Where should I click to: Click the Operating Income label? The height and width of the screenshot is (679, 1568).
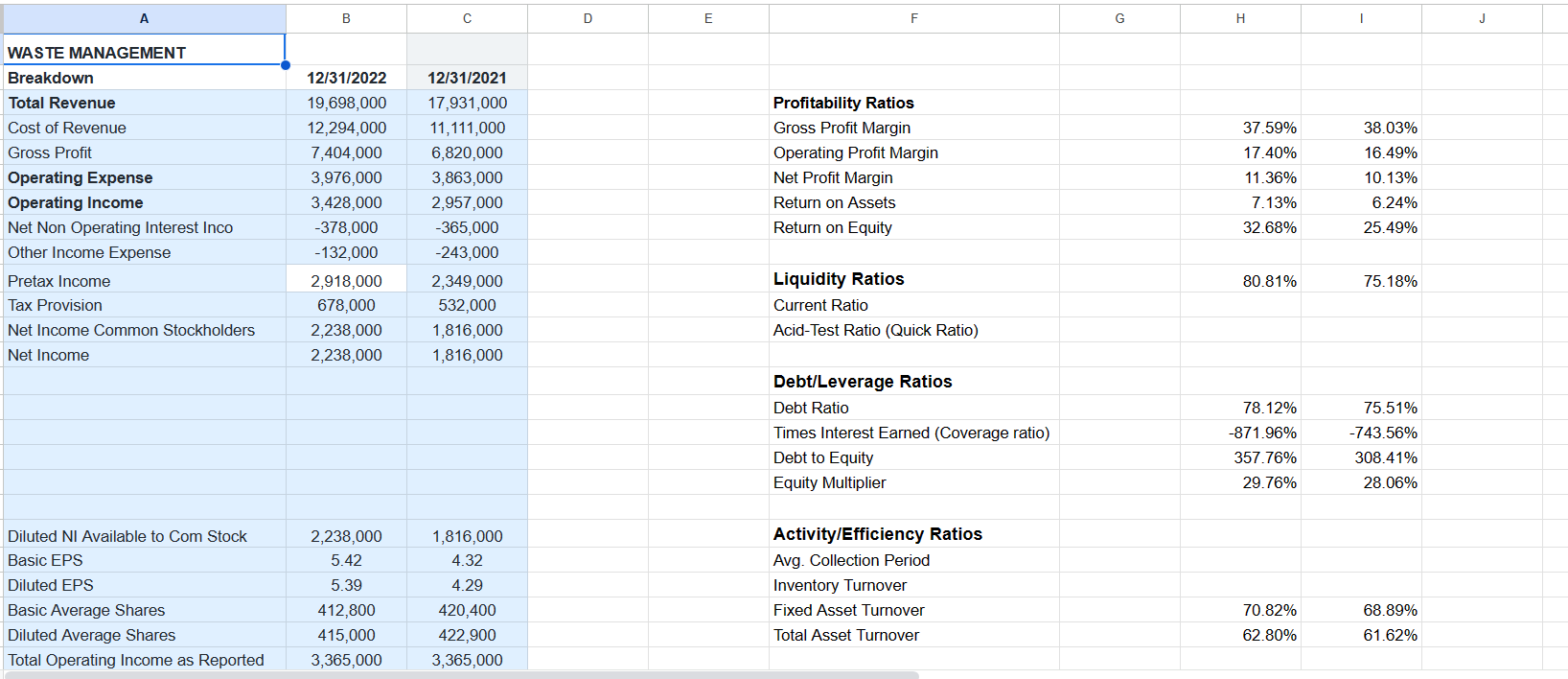pos(76,202)
